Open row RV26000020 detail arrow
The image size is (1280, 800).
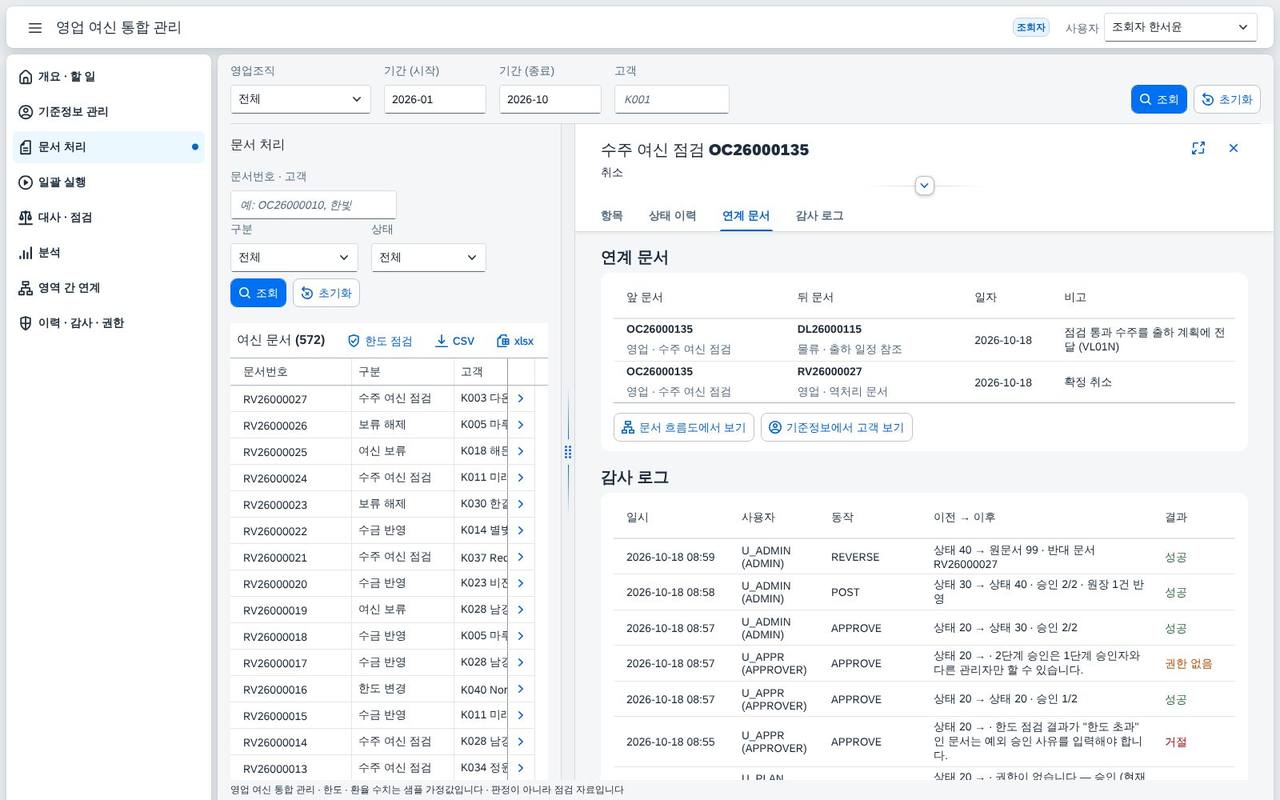click(520, 584)
